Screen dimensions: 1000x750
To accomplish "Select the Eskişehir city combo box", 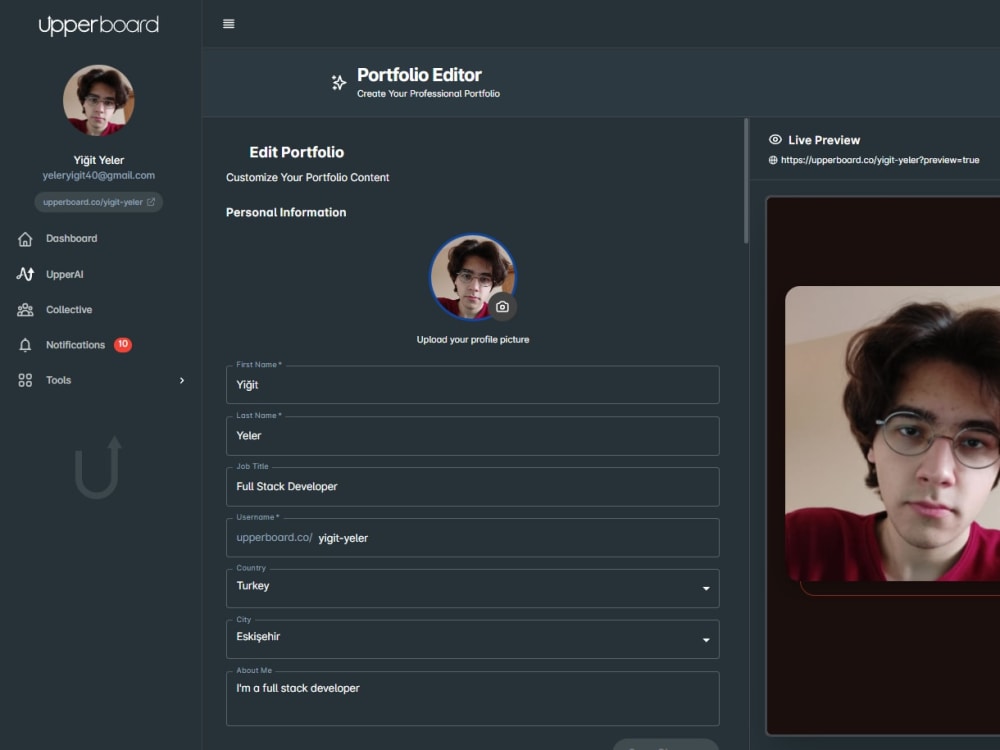I will point(473,639).
